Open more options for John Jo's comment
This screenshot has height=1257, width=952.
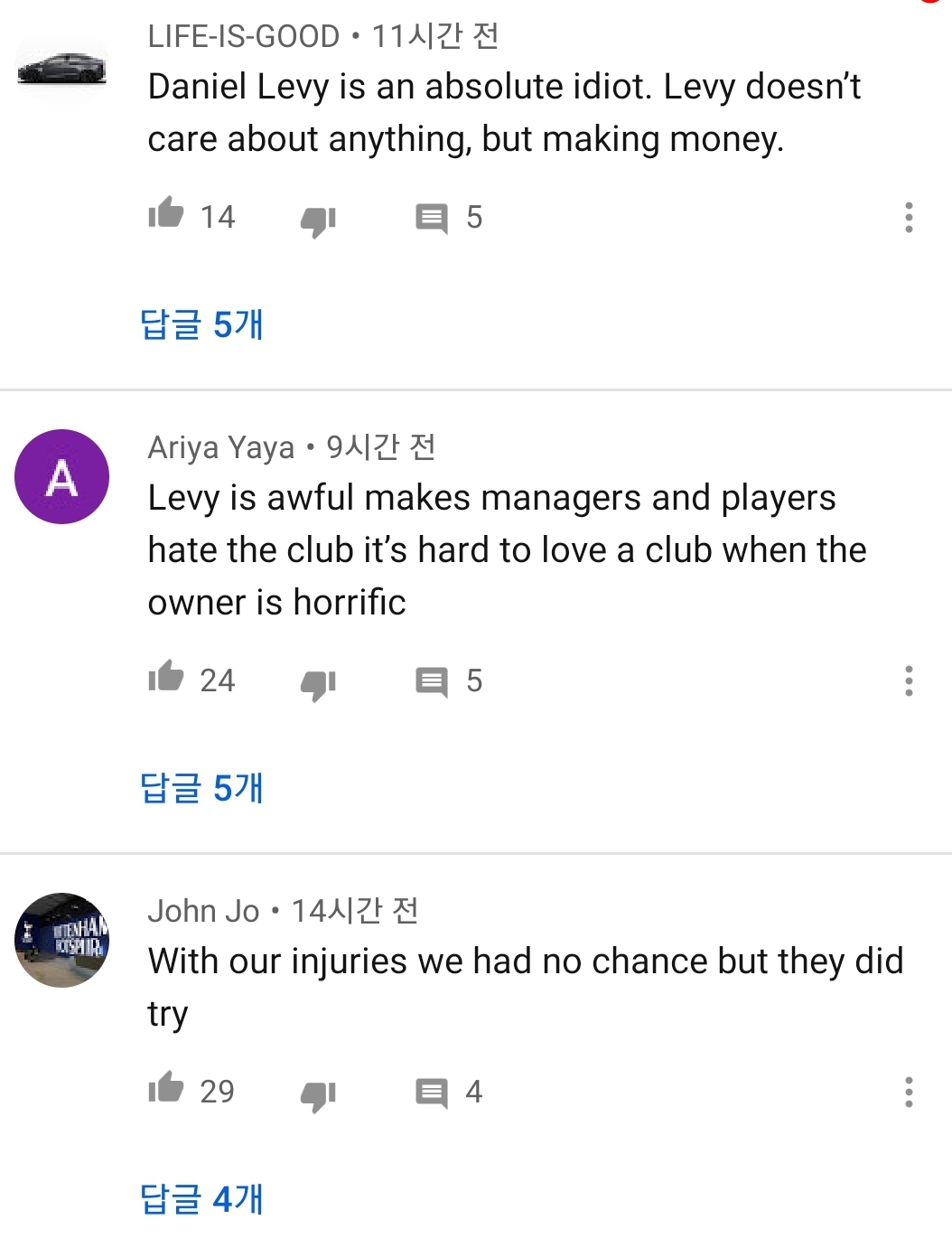tap(909, 1093)
